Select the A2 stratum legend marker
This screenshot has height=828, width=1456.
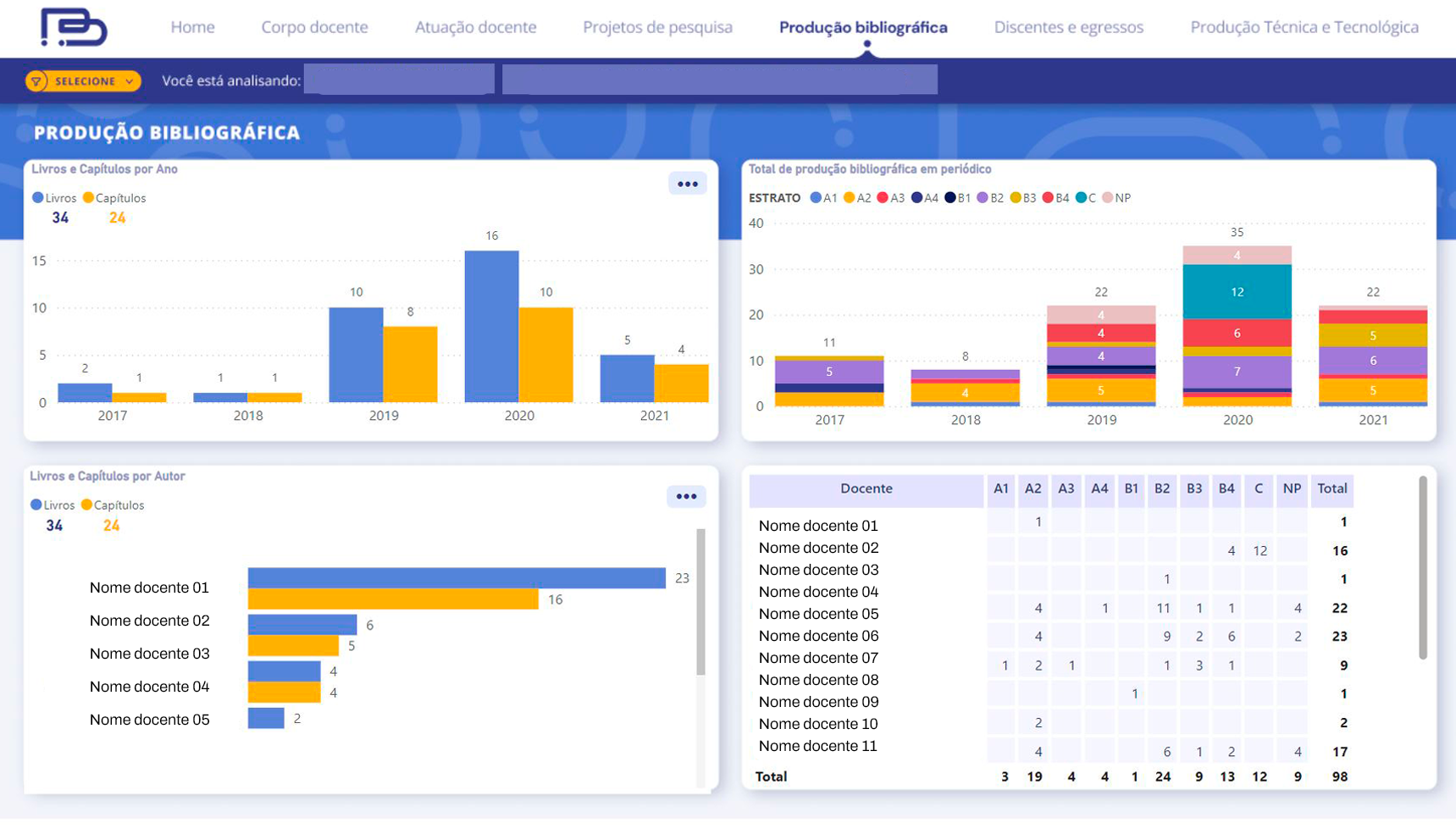pos(849,197)
